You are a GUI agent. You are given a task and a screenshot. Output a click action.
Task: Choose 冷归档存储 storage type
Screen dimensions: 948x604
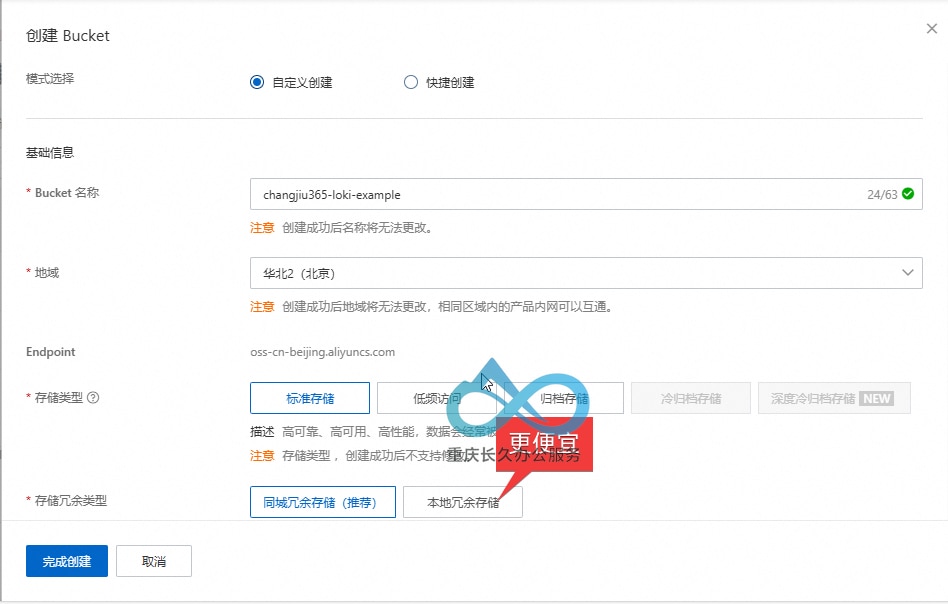click(x=690, y=398)
